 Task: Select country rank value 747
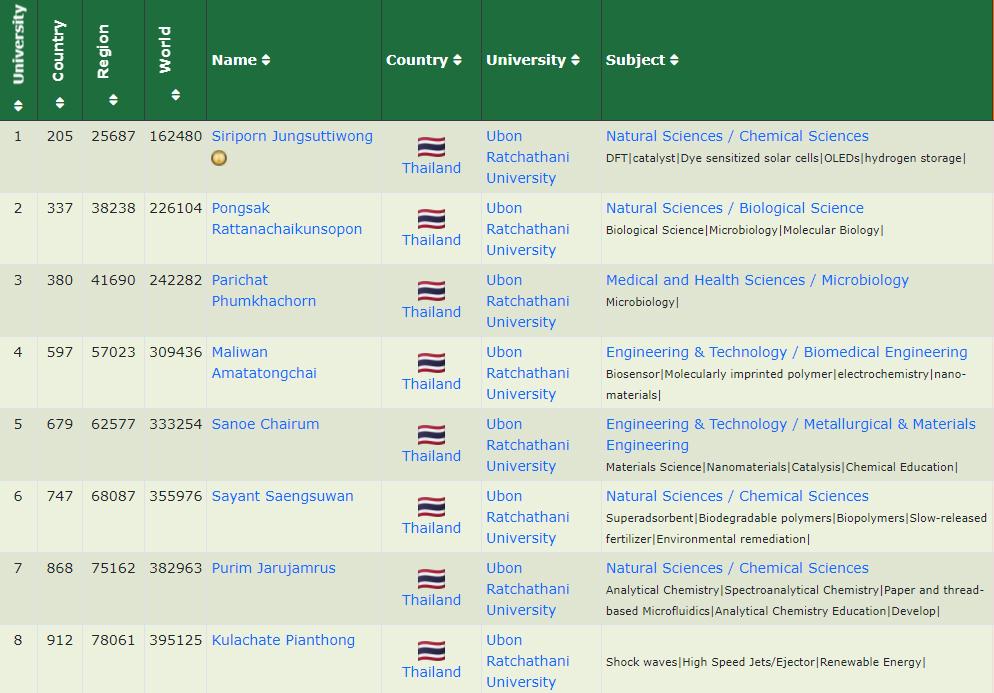pos(60,496)
